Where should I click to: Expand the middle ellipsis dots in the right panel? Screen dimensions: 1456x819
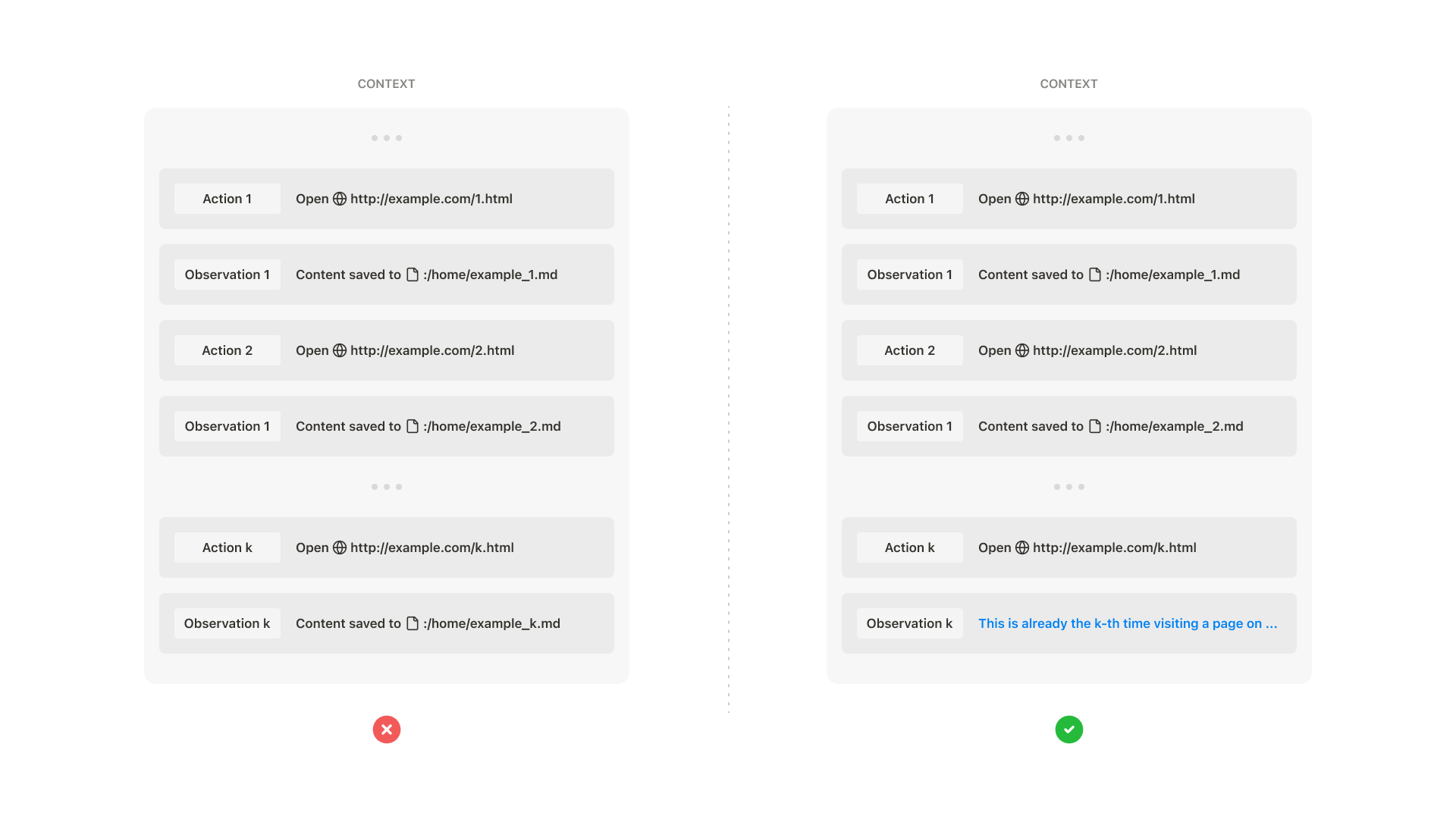coord(1069,487)
